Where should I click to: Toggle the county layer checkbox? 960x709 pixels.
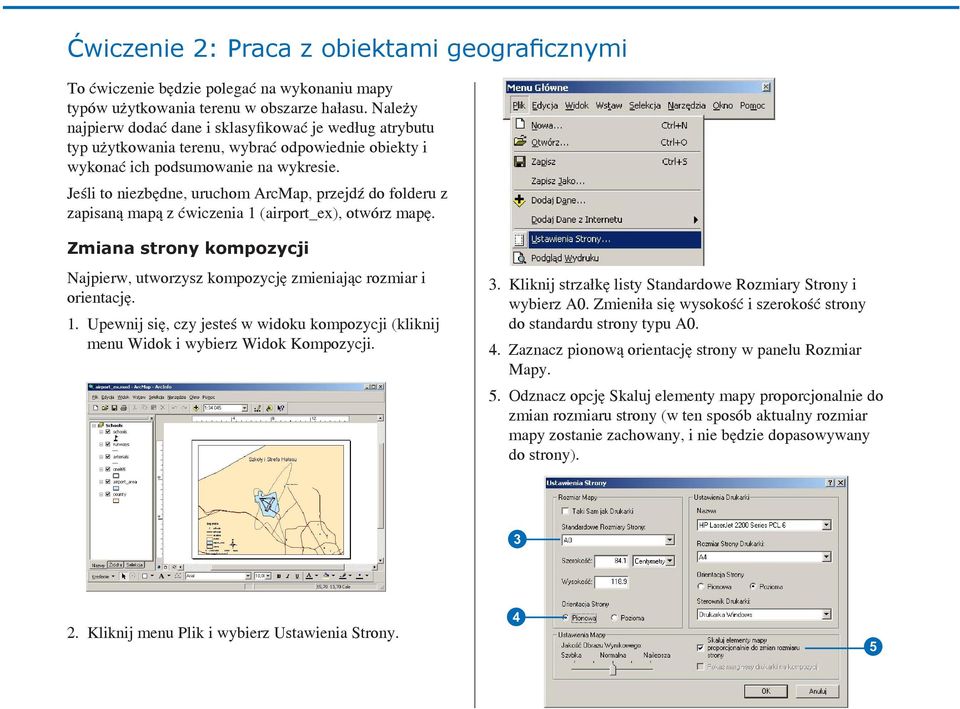coord(108,494)
